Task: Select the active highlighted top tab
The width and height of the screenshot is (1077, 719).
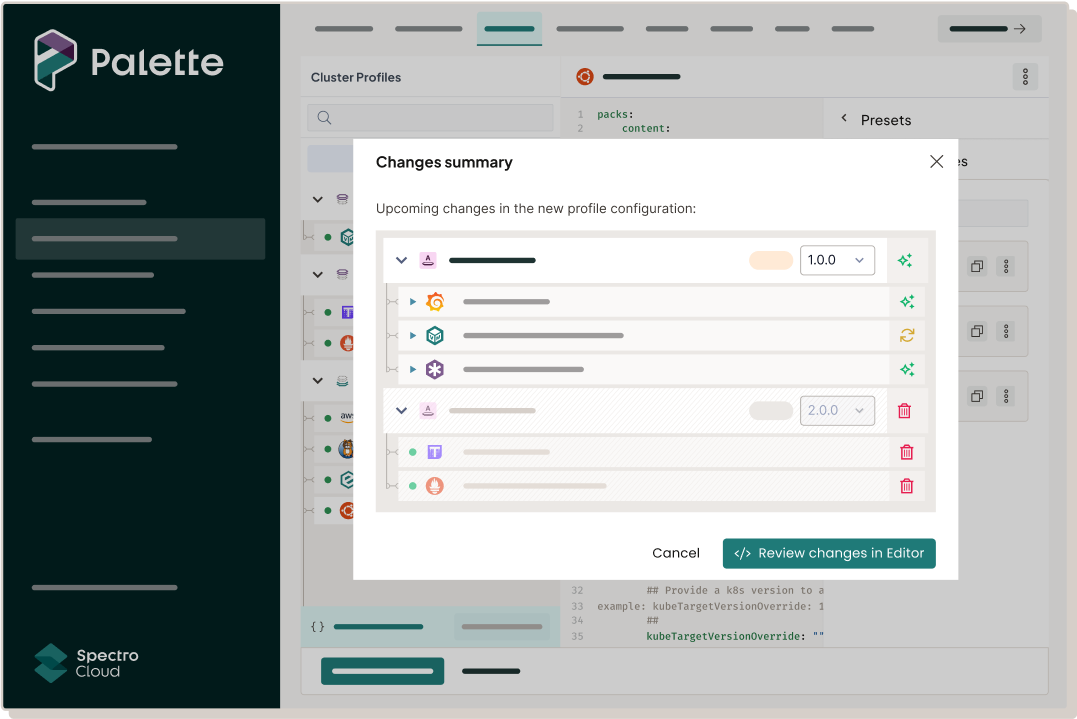Action: [510, 29]
